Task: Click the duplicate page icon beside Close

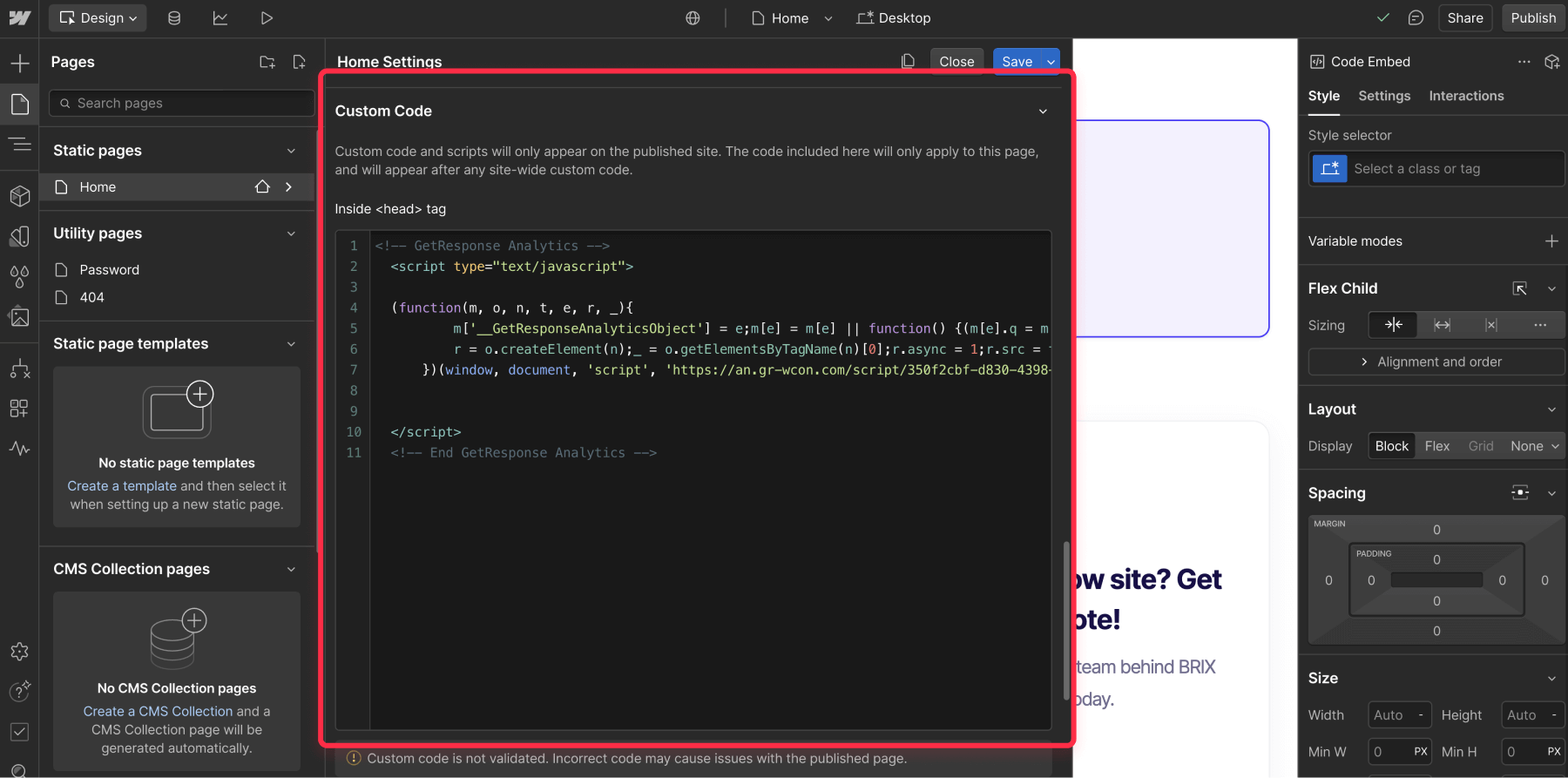Action: click(x=908, y=61)
